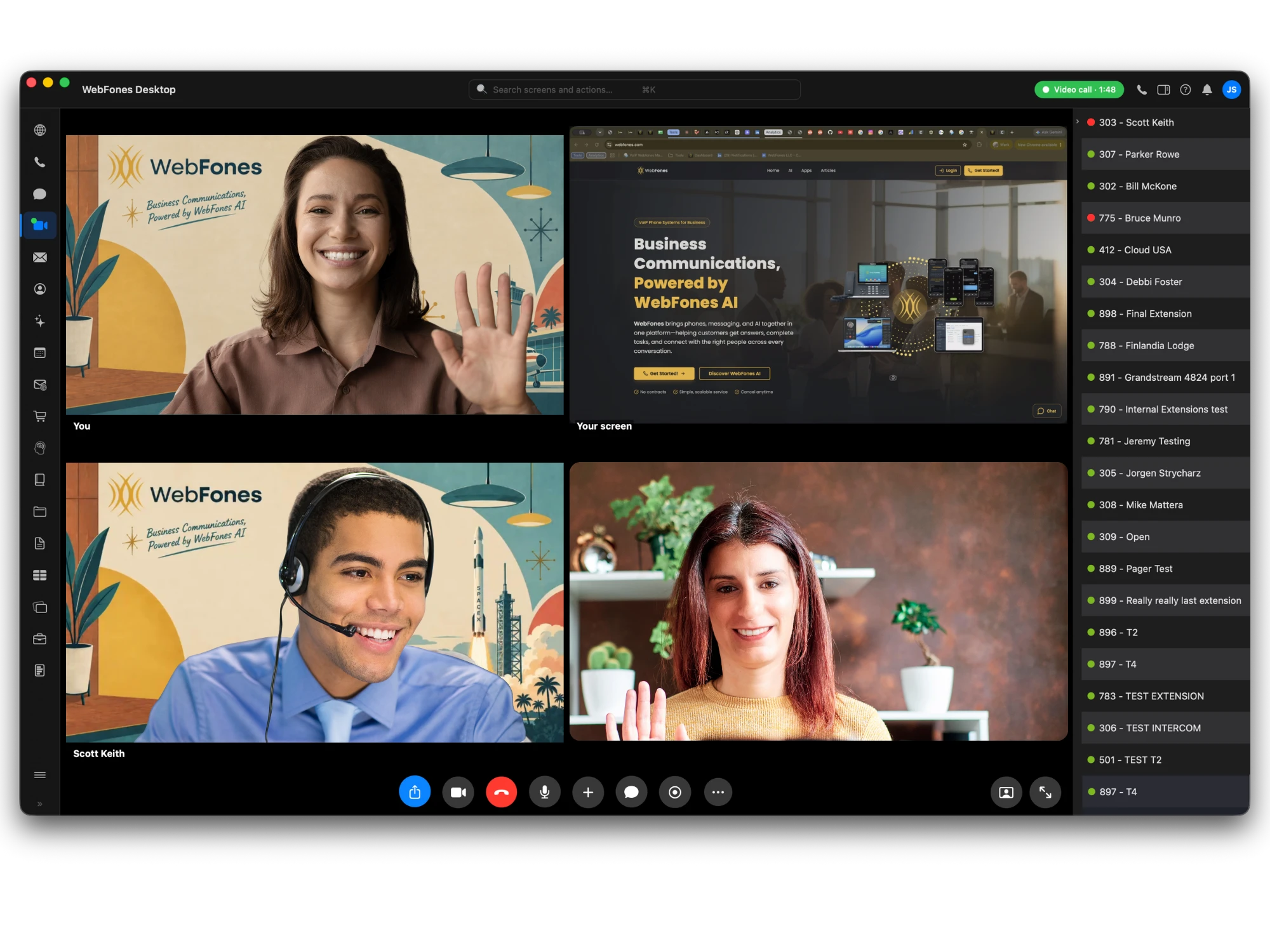Screen dimensions: 1270x952
Task: Hang up with the red end call button
Action: click(502, 792)
